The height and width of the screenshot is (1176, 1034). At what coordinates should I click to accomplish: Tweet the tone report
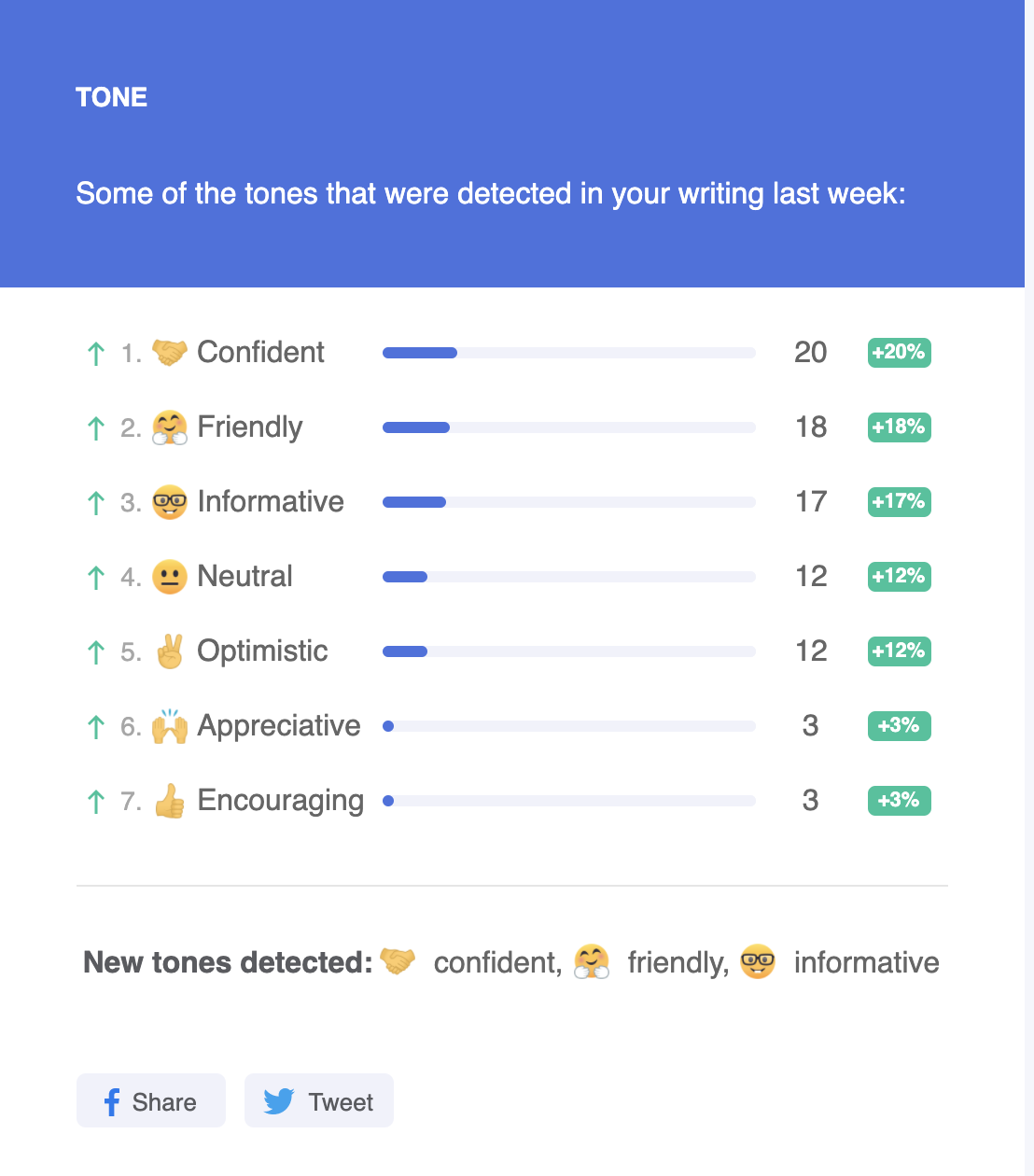click(x=319, y=1100)
